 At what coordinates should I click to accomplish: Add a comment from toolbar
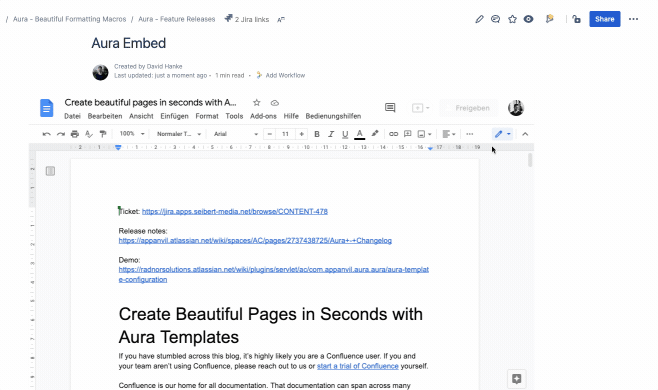click(x=407, y=134)
